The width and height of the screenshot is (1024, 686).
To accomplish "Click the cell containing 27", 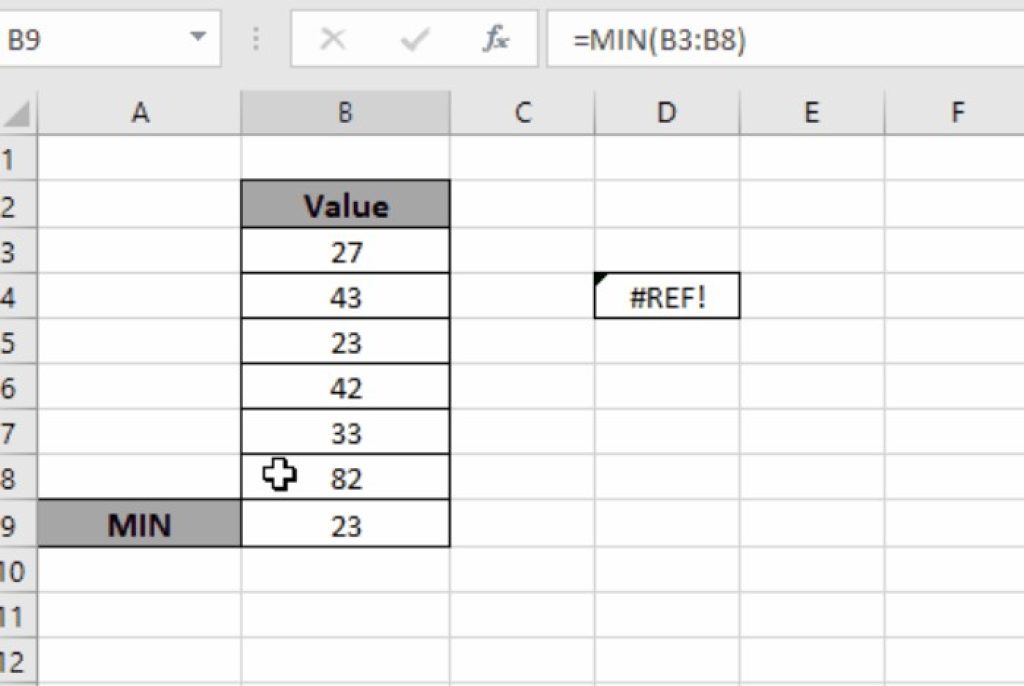I will 345,250.
